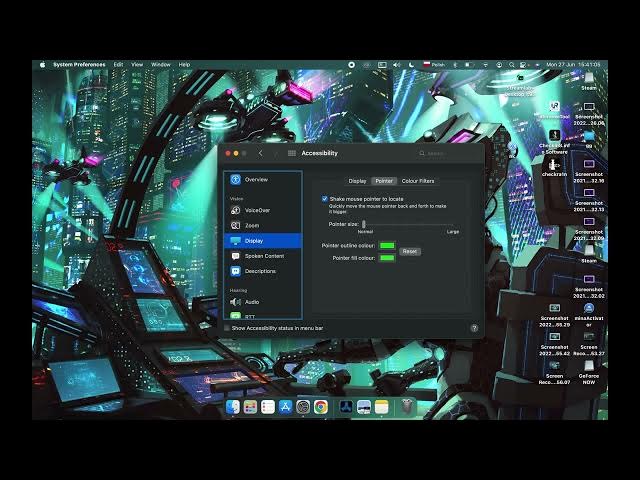640x480 pixels.
Task: Open Spotlight search in the menu bar
Action: (511, 65)
